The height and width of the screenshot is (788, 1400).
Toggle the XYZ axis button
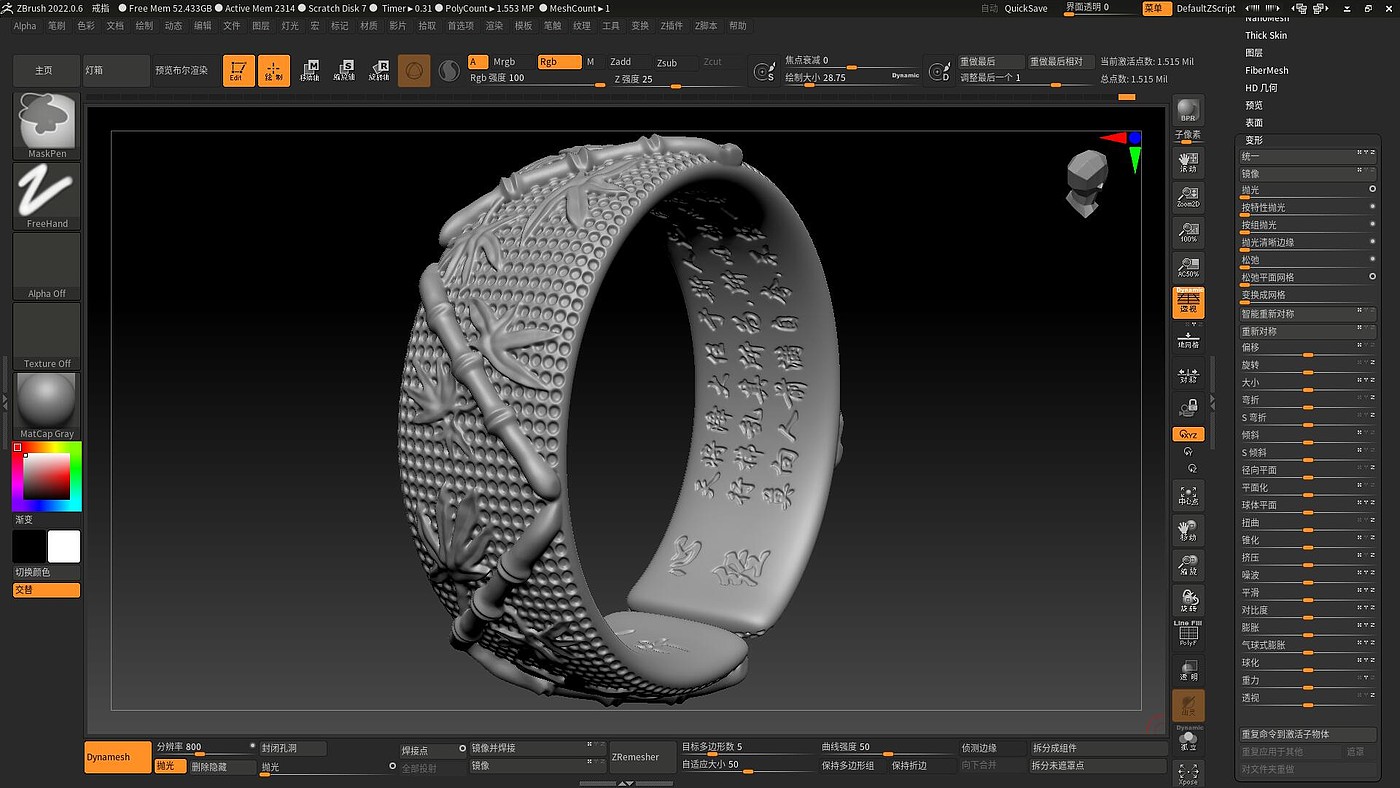[x=1188, y=435]
